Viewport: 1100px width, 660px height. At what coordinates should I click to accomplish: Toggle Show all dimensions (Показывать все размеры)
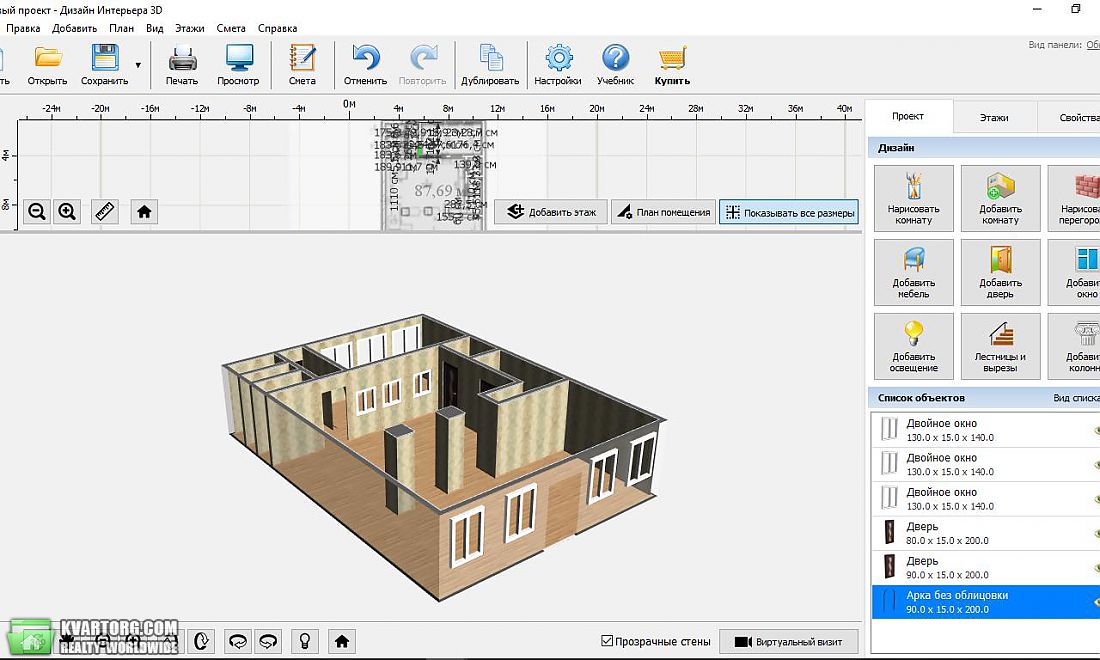[x=789, y=213]
